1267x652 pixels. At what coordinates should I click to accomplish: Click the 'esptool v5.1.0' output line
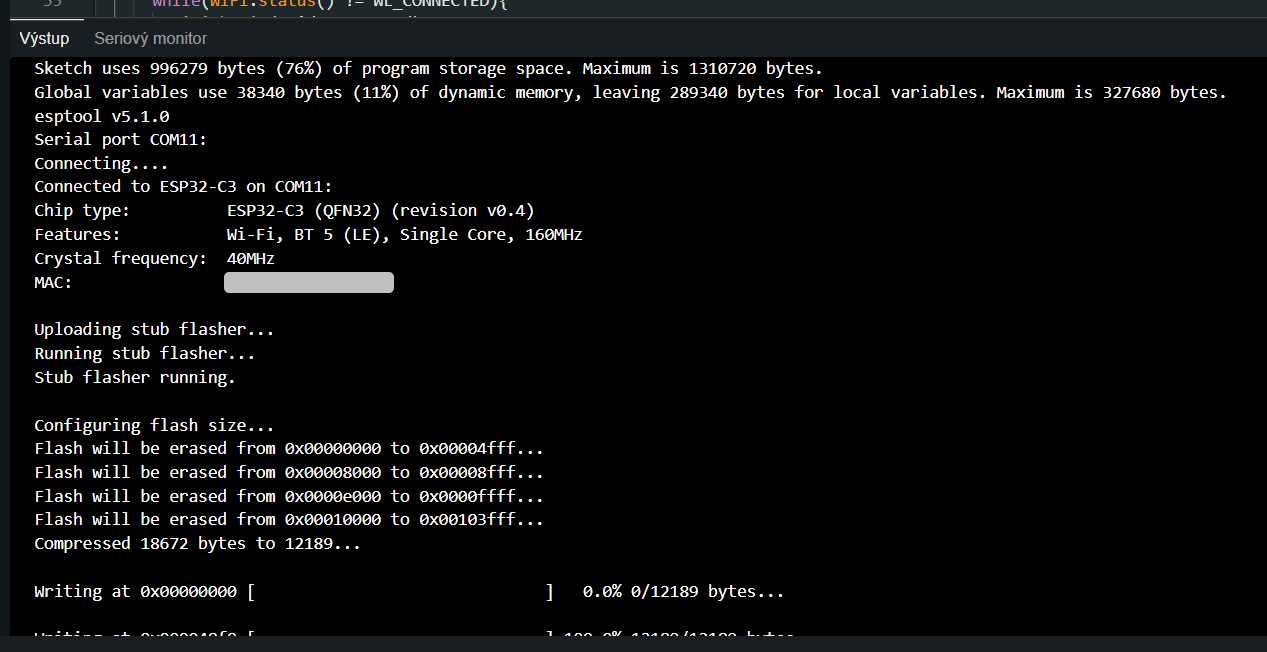point(101,116)
